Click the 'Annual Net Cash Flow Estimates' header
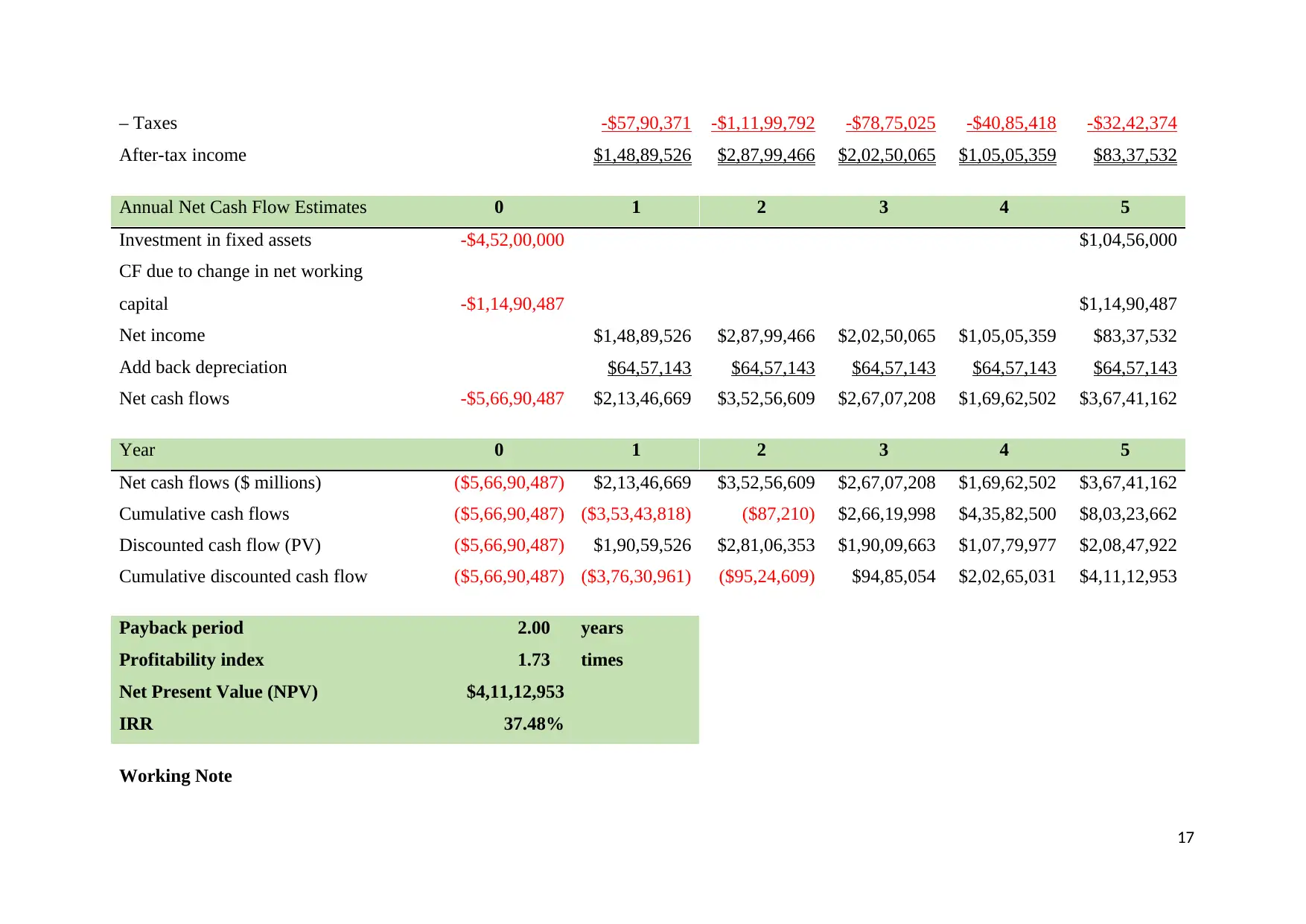Image resolution: width=1306 pixels, height=924 pixels. point(243,207)
